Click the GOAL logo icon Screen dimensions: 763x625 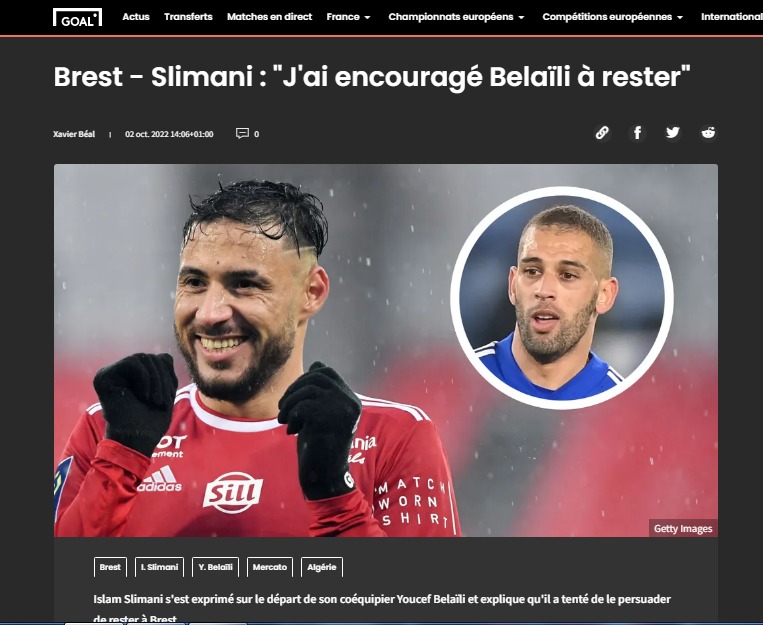77,17
